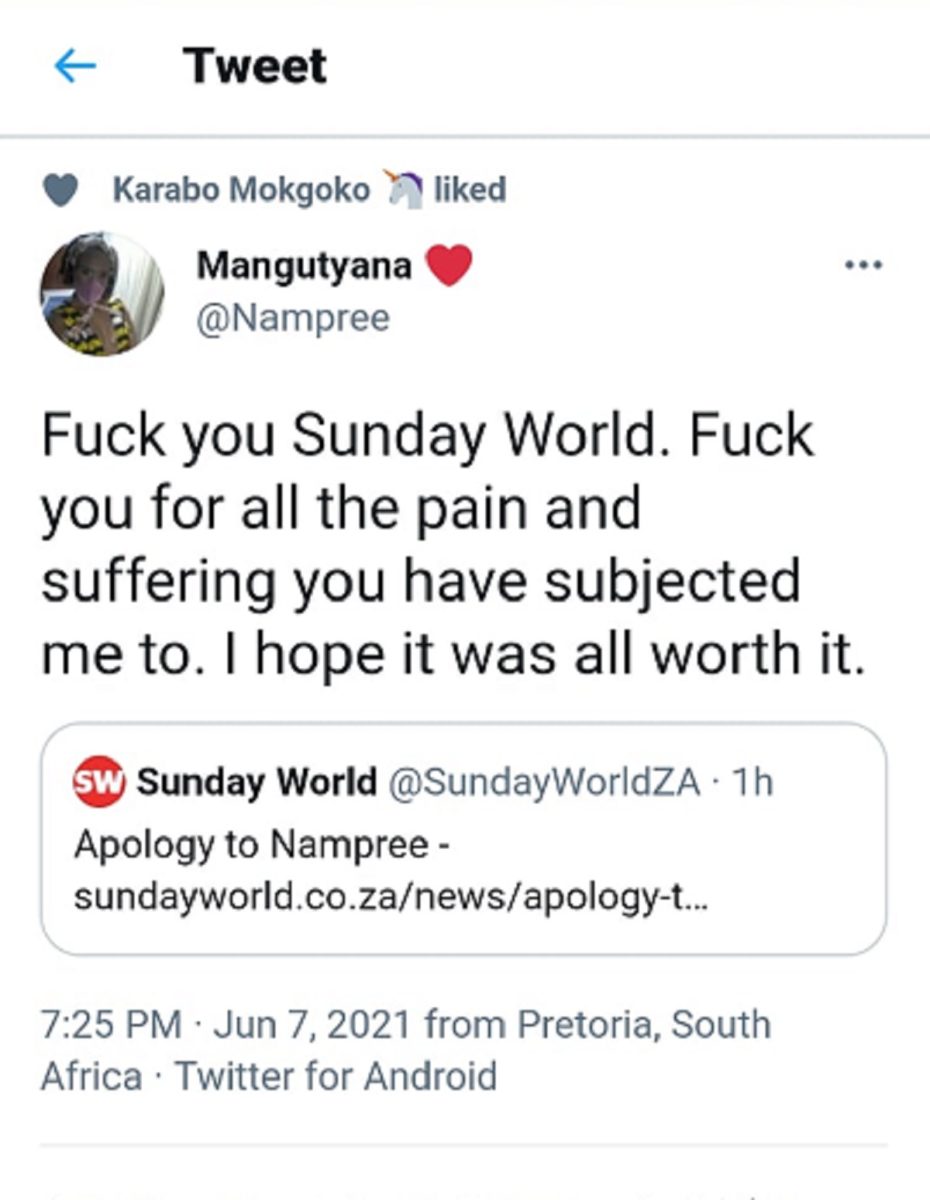Click the 1h timestamp on quoted tweet
930x1200 pixels.
pyautogui.click(x=751, y=782)
